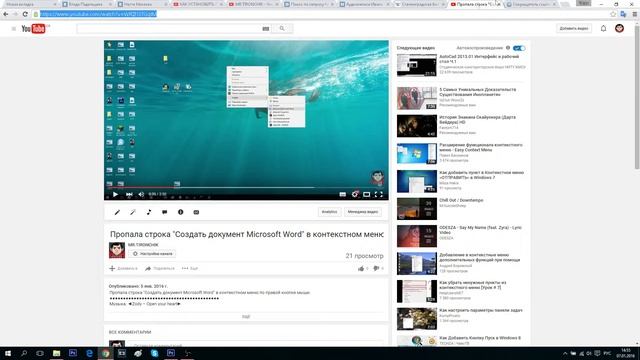This screenshot has width=640, height=360.
Task: Click the Настройки канала button
Action: coord(152,254)
